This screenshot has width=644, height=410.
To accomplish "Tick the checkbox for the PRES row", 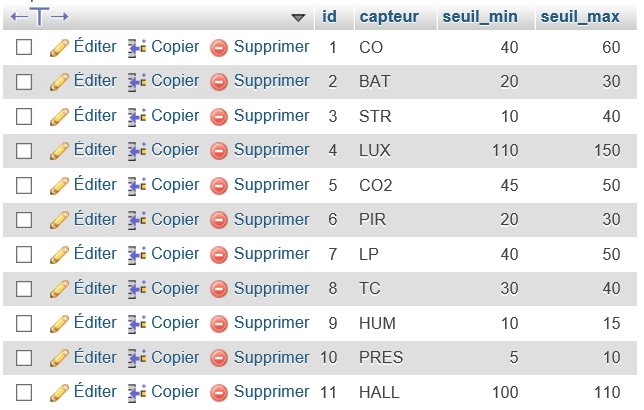I will coord(25,358).
